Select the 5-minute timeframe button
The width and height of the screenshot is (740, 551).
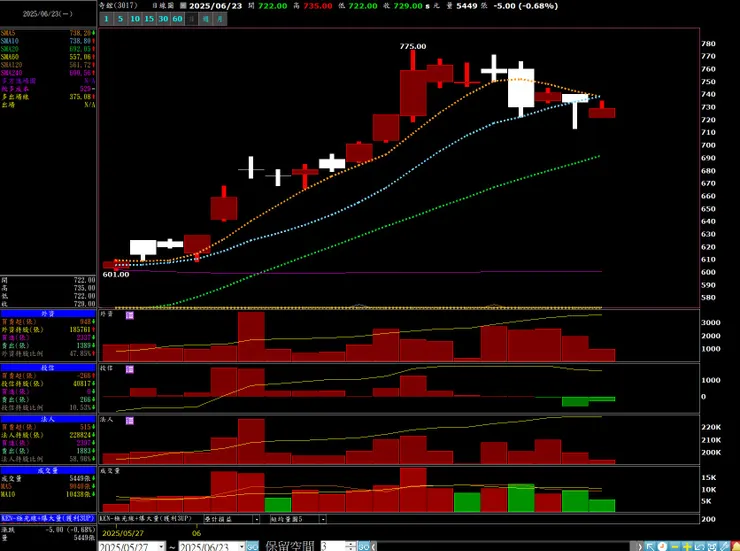(120, 19)
